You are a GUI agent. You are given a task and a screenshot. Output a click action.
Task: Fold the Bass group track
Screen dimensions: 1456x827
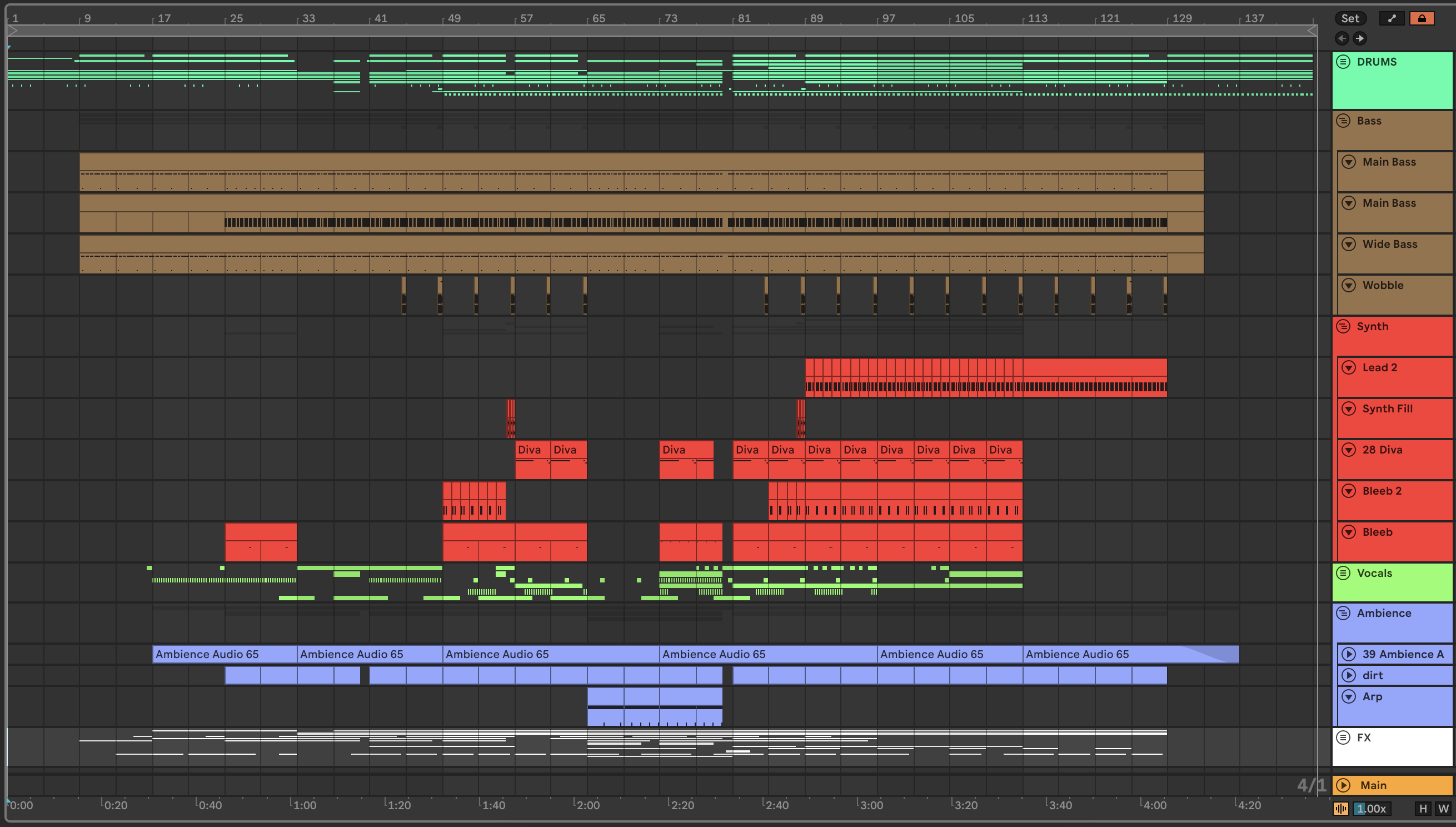(1343, 121)
